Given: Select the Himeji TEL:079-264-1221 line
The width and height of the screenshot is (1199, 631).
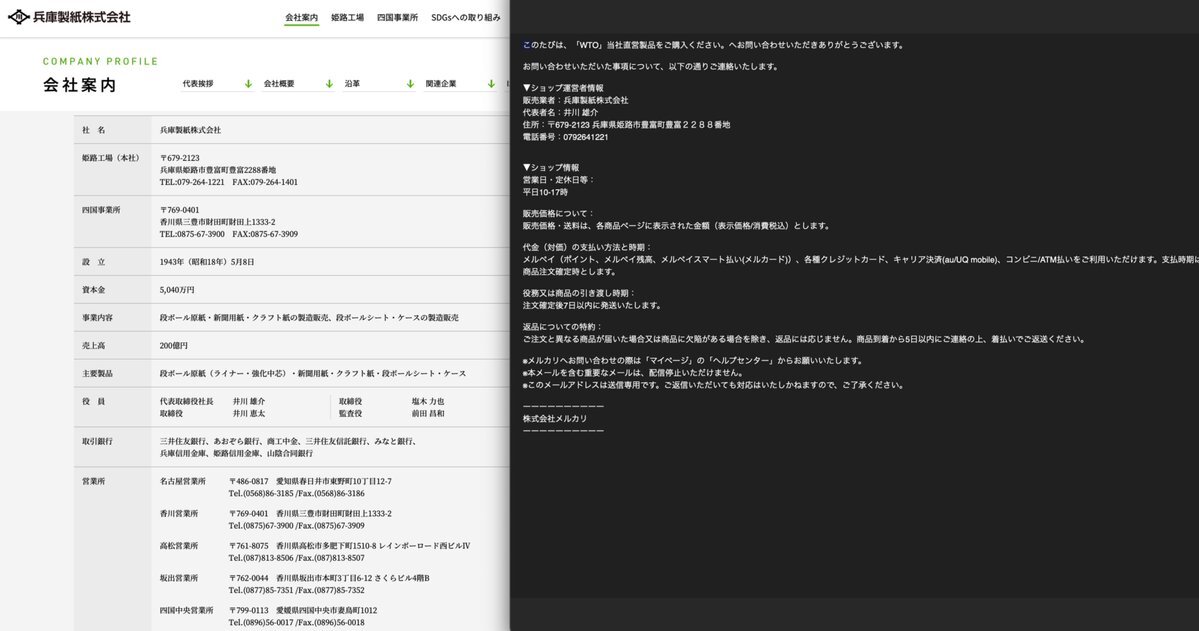Looking at the screenshot, I should click(192, 183).
